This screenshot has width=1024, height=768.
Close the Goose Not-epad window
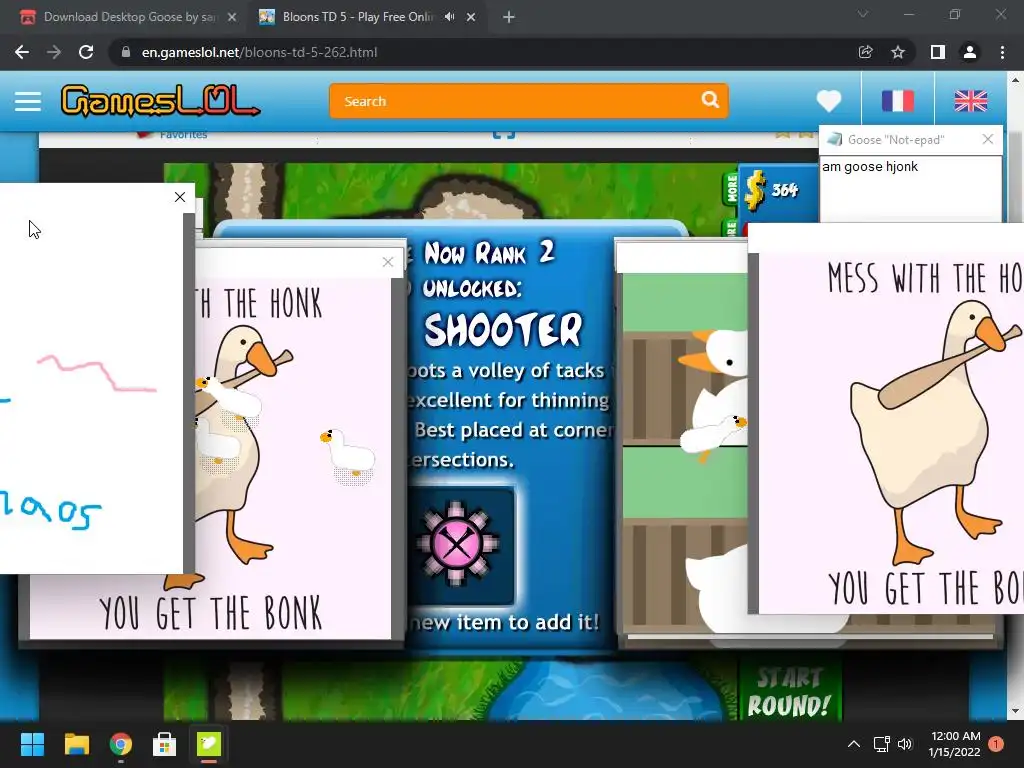coord(987,139)
